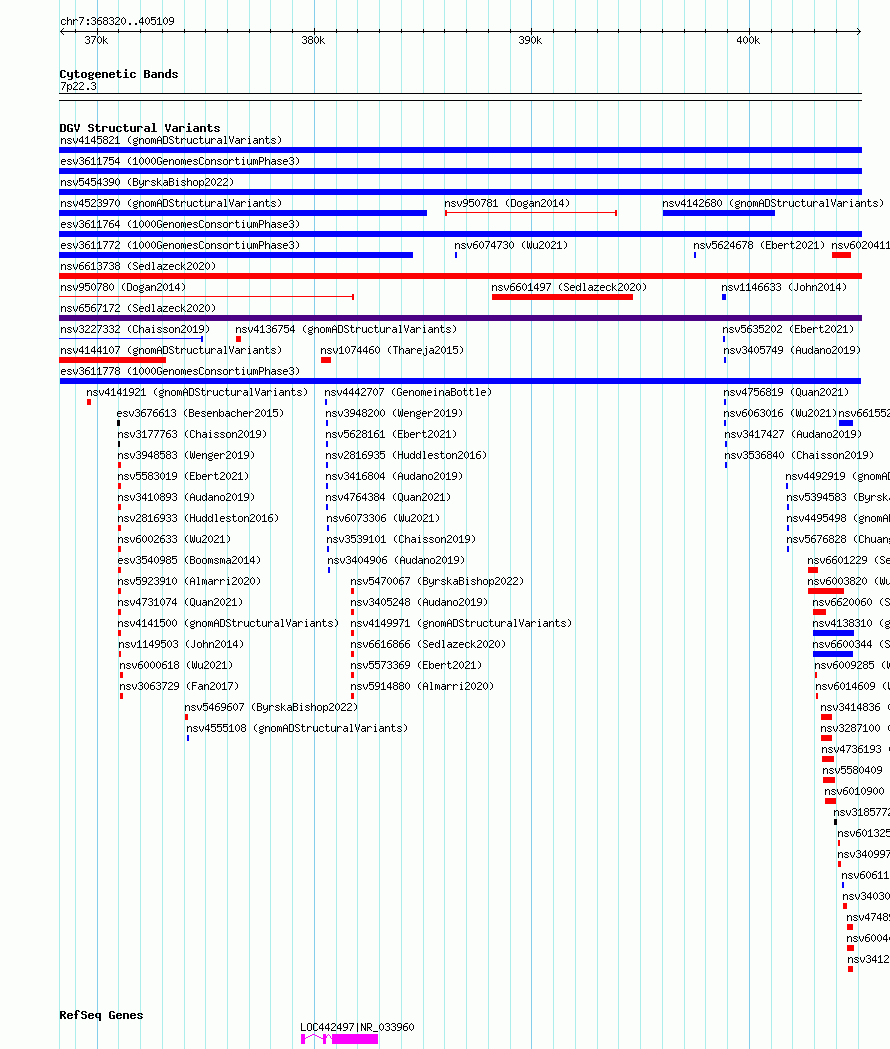Click the nsv5624678 (Ebert2021) label
Screen dimensions: 890x1049
(x=759, y=246)
